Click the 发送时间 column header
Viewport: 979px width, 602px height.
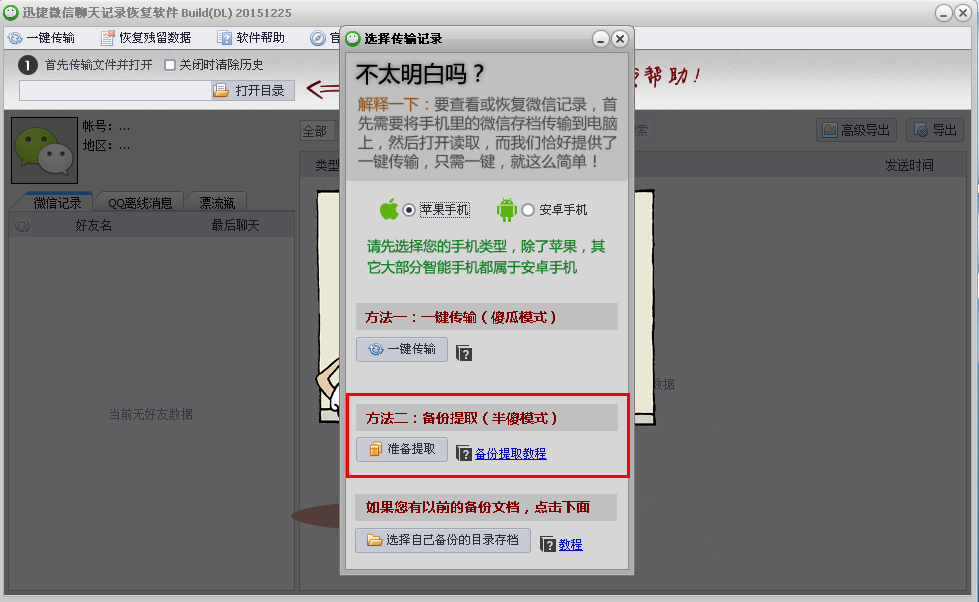click(909, 165)
